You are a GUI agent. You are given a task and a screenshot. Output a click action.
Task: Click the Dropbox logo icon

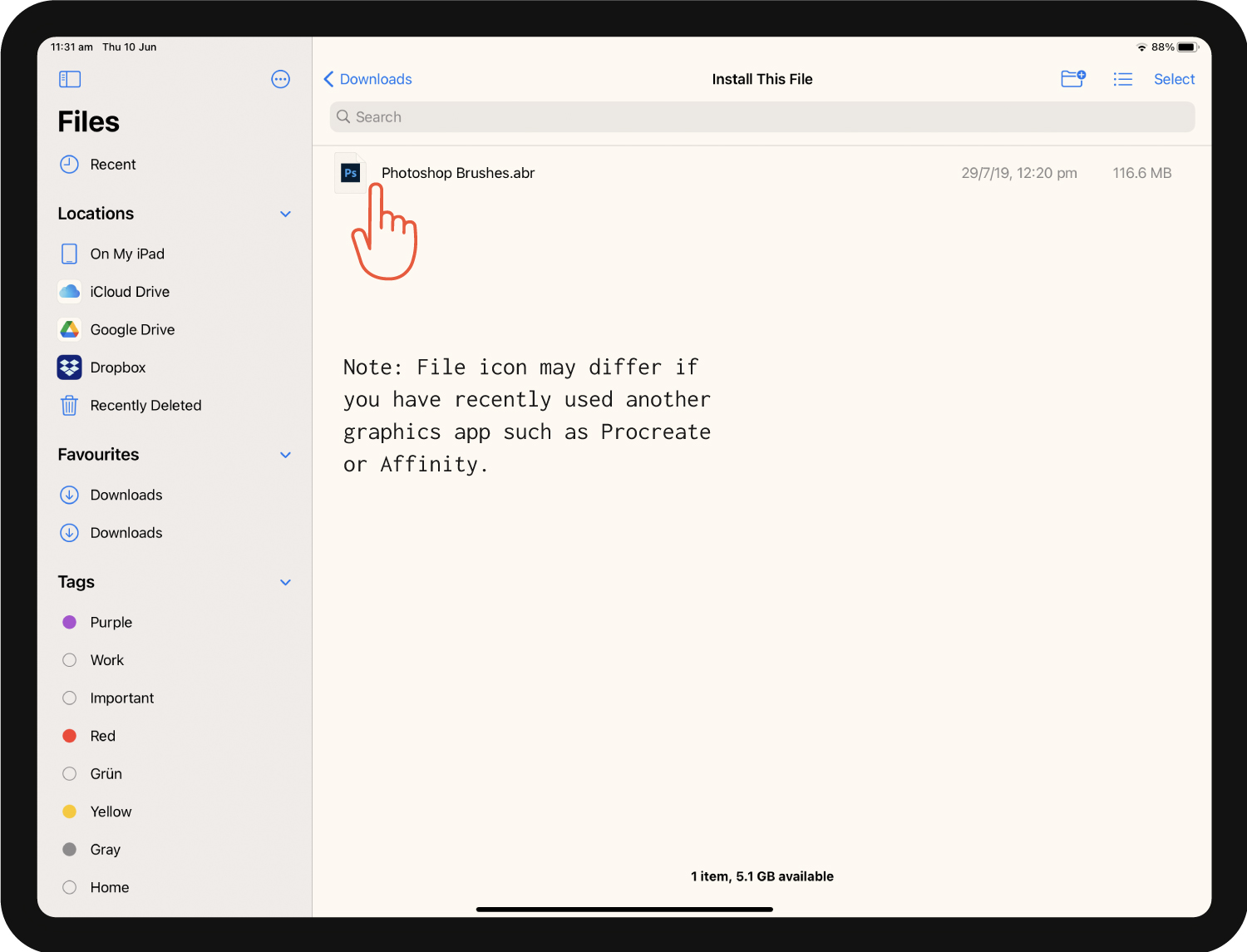click(70, 367)
